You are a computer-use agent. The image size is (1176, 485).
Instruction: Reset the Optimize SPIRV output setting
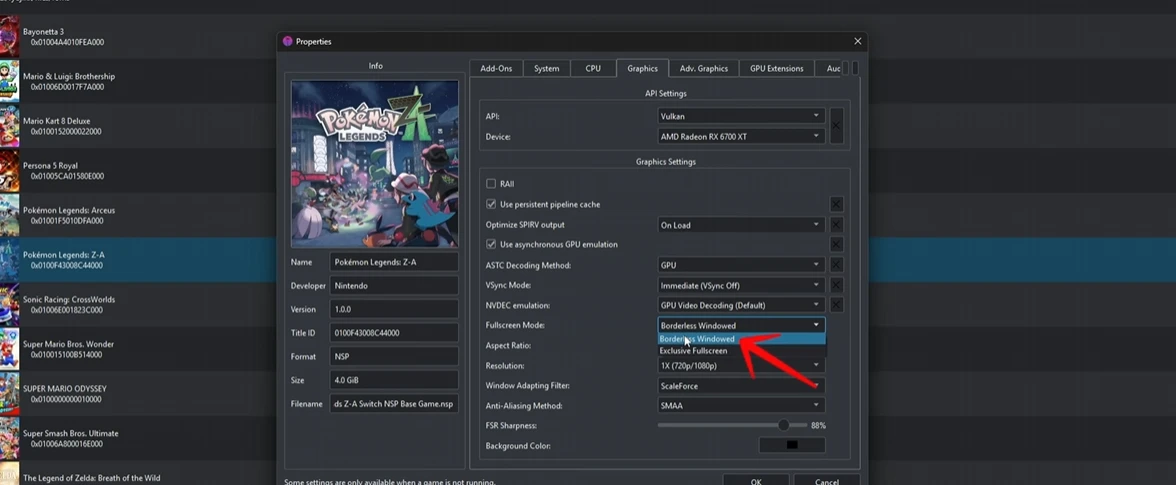point(836,225)
